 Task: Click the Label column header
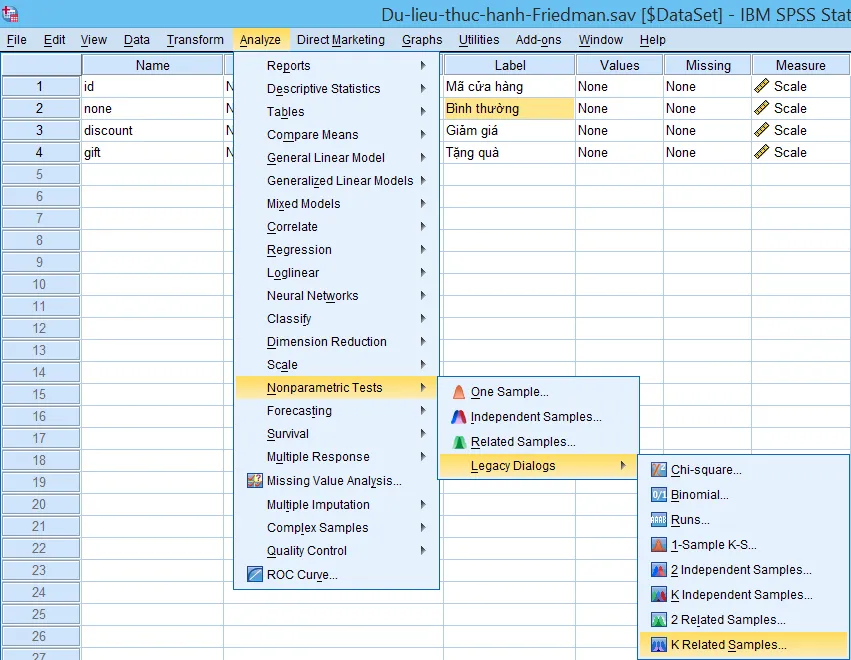point(508,63)
